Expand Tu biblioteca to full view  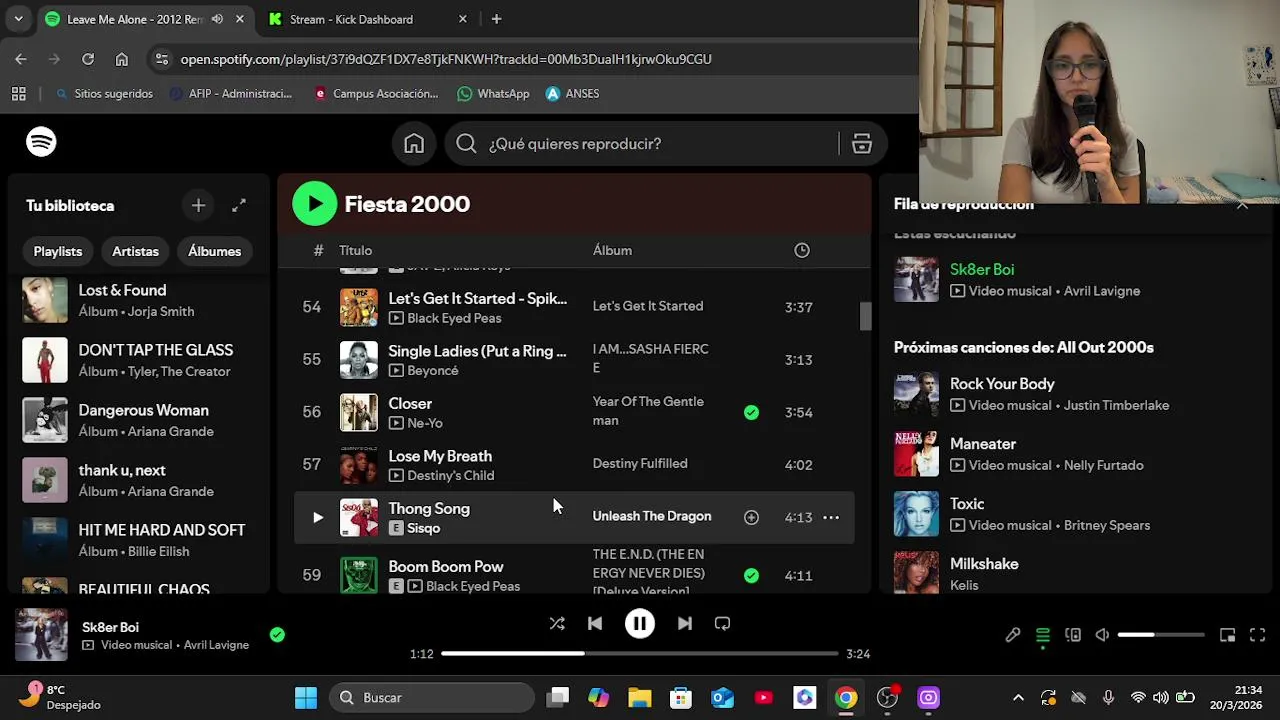coord(239,205)
